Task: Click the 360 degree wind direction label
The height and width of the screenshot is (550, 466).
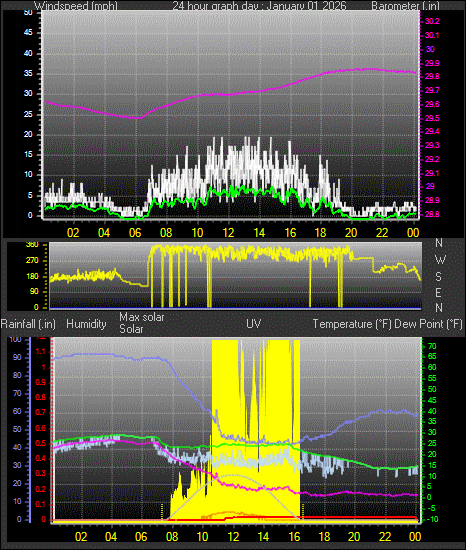Action: (32, 245)
